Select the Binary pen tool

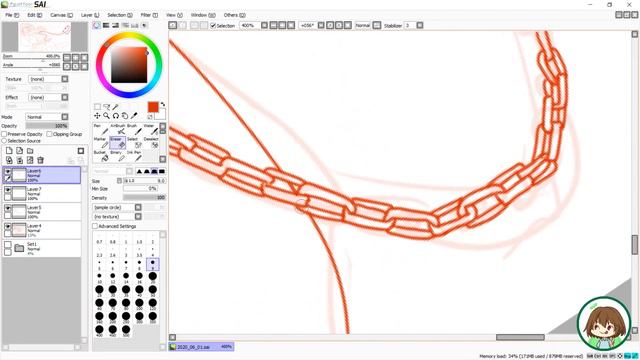click(x=117, y=156)
